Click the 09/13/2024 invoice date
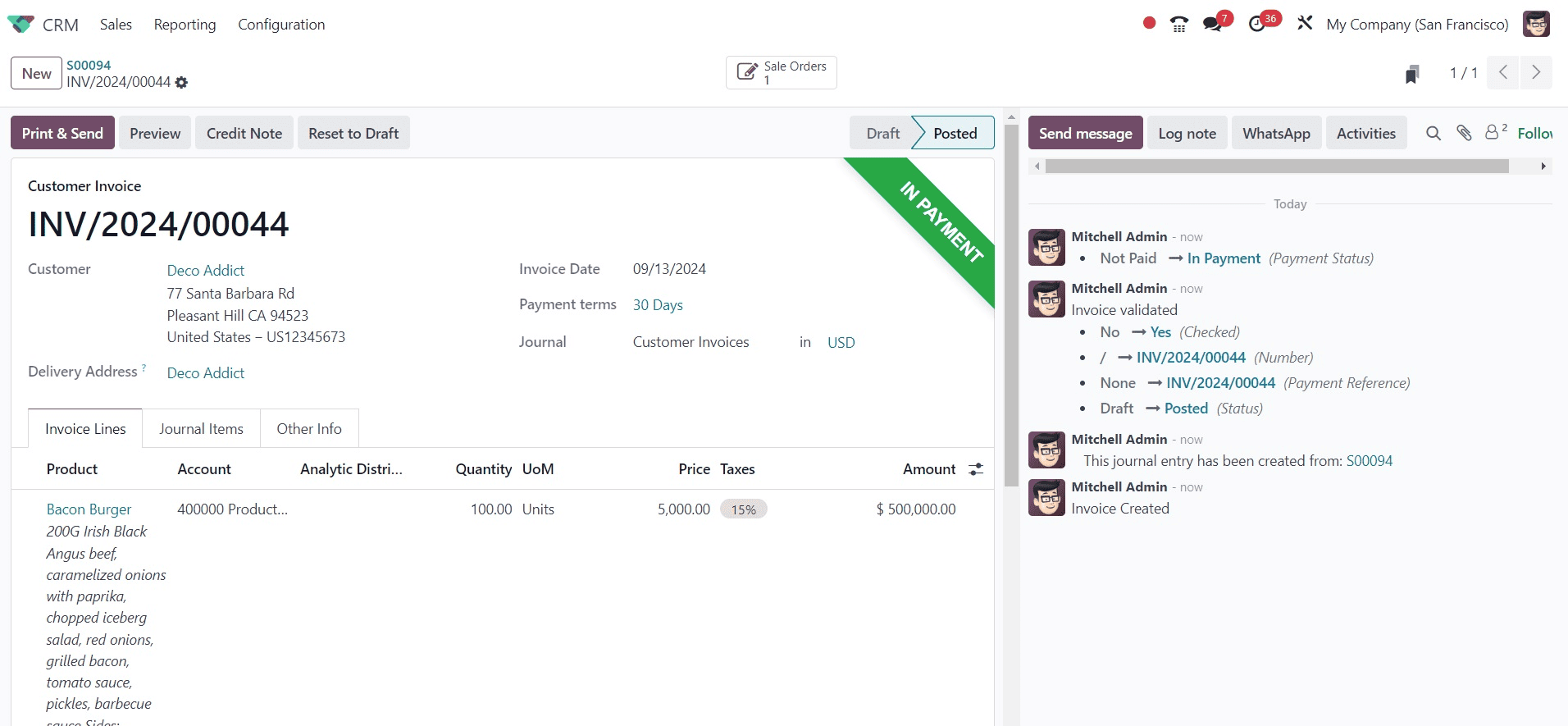The width and height of the screenshot is (1568, 726). coord(669,268)
